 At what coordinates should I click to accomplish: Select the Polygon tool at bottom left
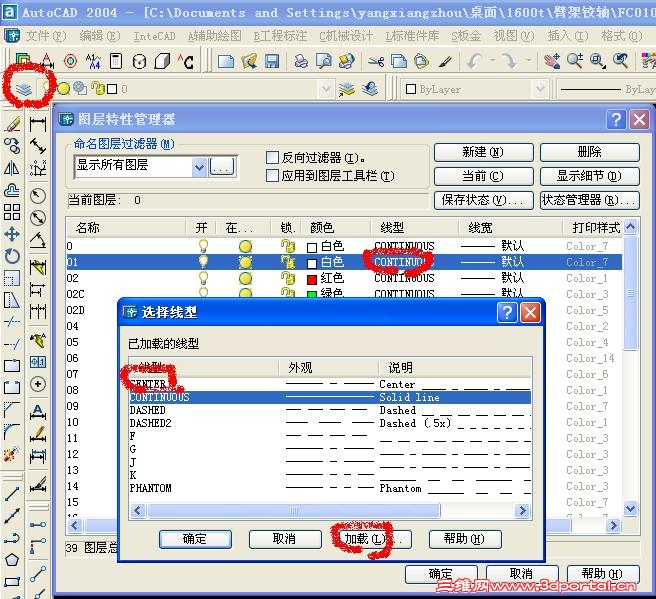(x=12, y=560)
